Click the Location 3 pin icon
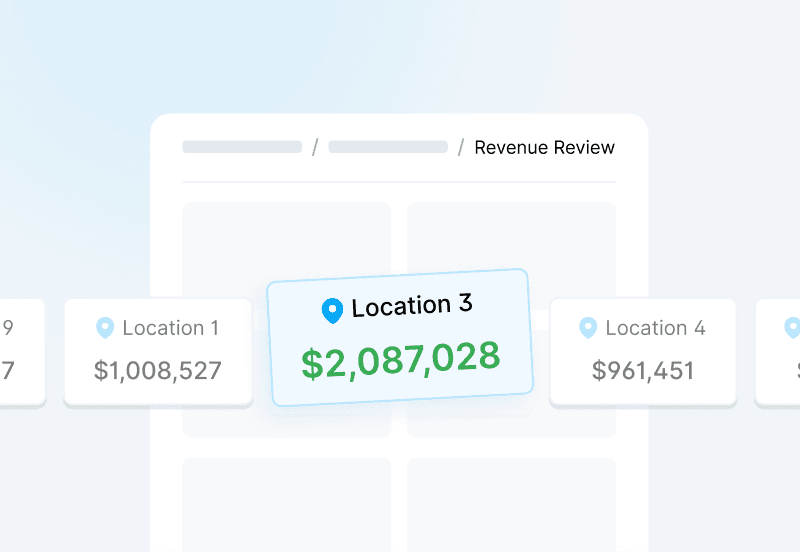The width and height of the screenshot is (800, 552). 332,311
